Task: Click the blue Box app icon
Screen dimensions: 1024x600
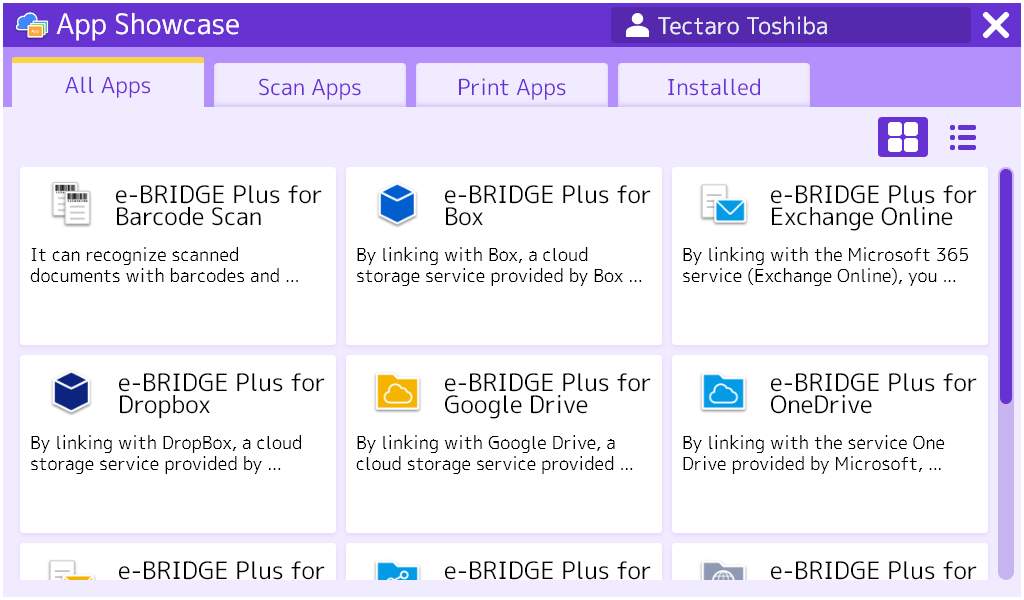Action: pos(397,204)
